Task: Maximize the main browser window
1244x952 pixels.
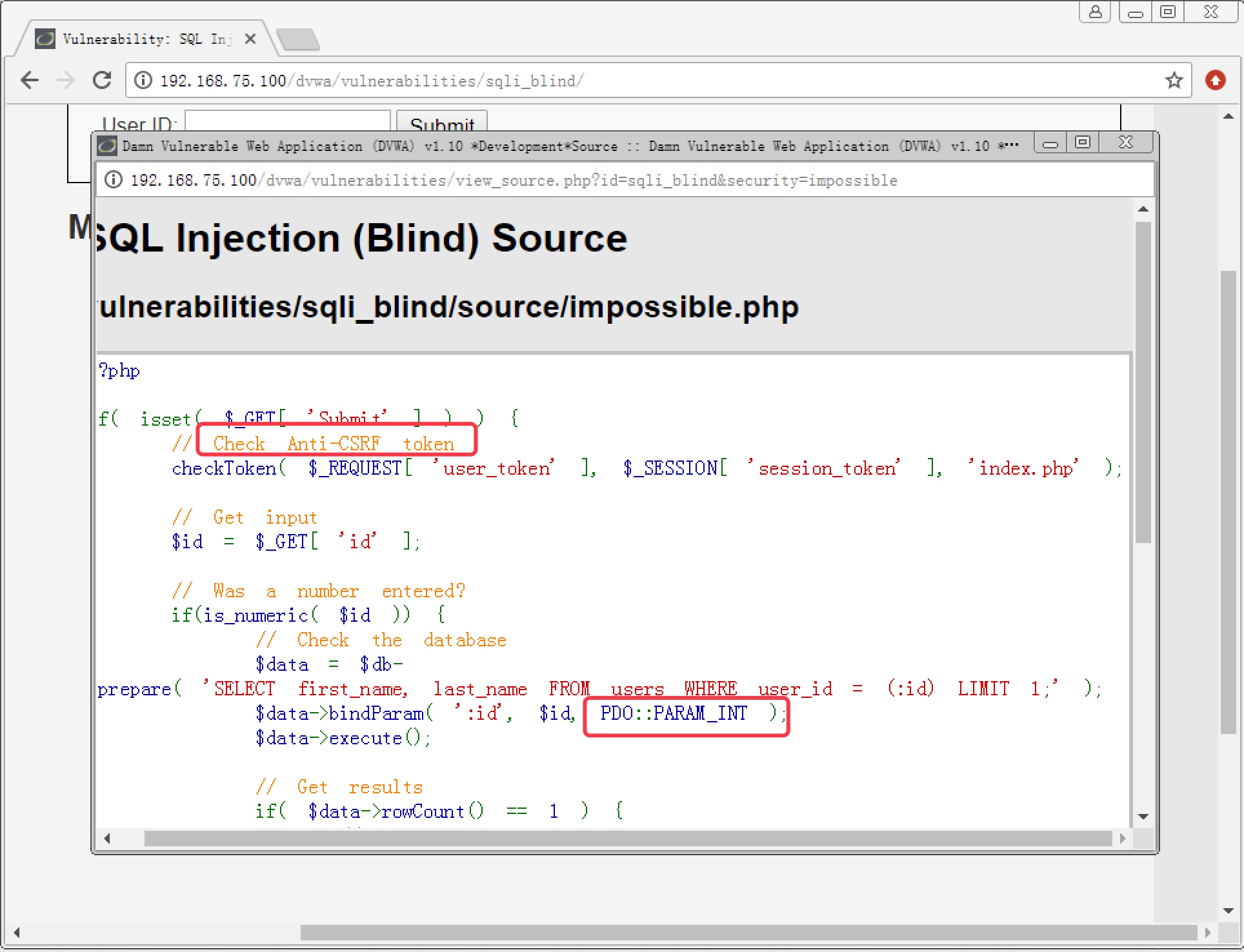Action: coord(1168,12)
